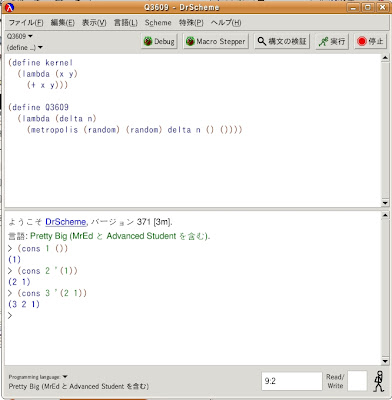Image resolution: width=392 pixels, height=400 pixels.
Task: Open the ヘルプ(H) menu
Action: tap(226, 23)
